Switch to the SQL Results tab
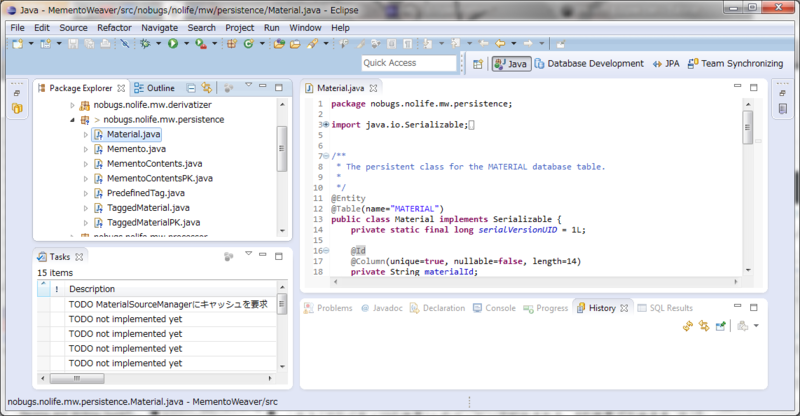800x416 pixels. (665, 308)
